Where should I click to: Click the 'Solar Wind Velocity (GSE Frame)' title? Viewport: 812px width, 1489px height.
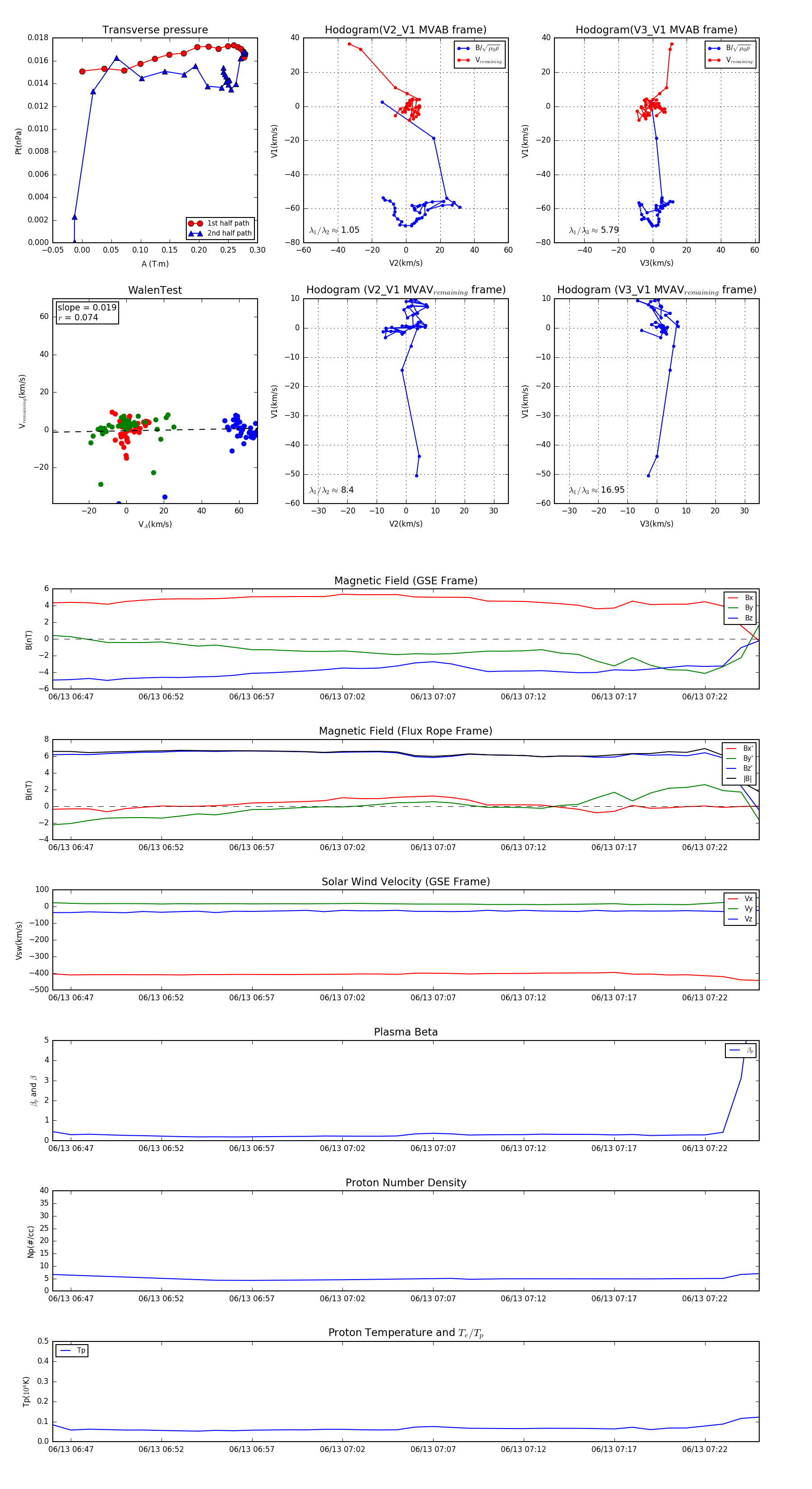click(x=406, y=882)
